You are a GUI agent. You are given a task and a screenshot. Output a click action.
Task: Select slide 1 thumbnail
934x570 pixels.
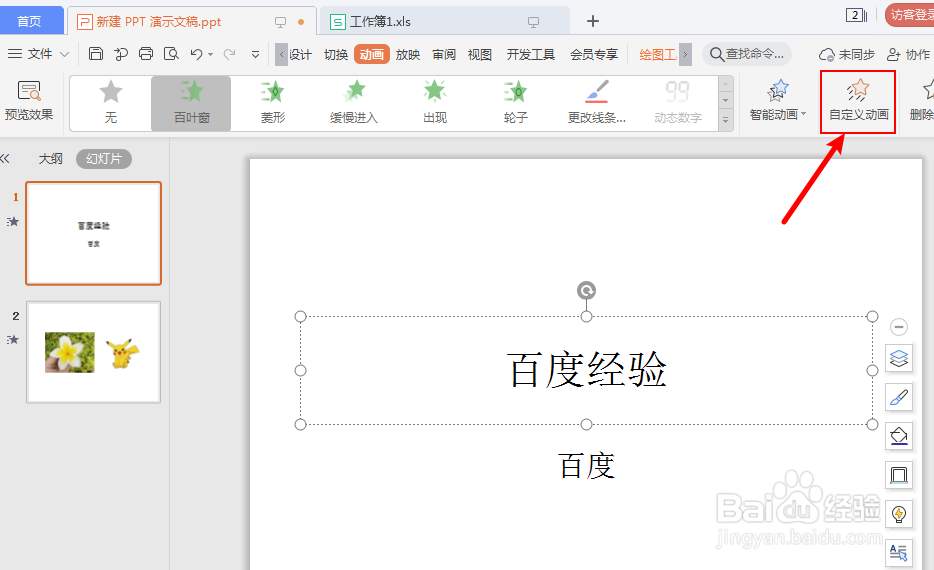(x=94, y=233)
